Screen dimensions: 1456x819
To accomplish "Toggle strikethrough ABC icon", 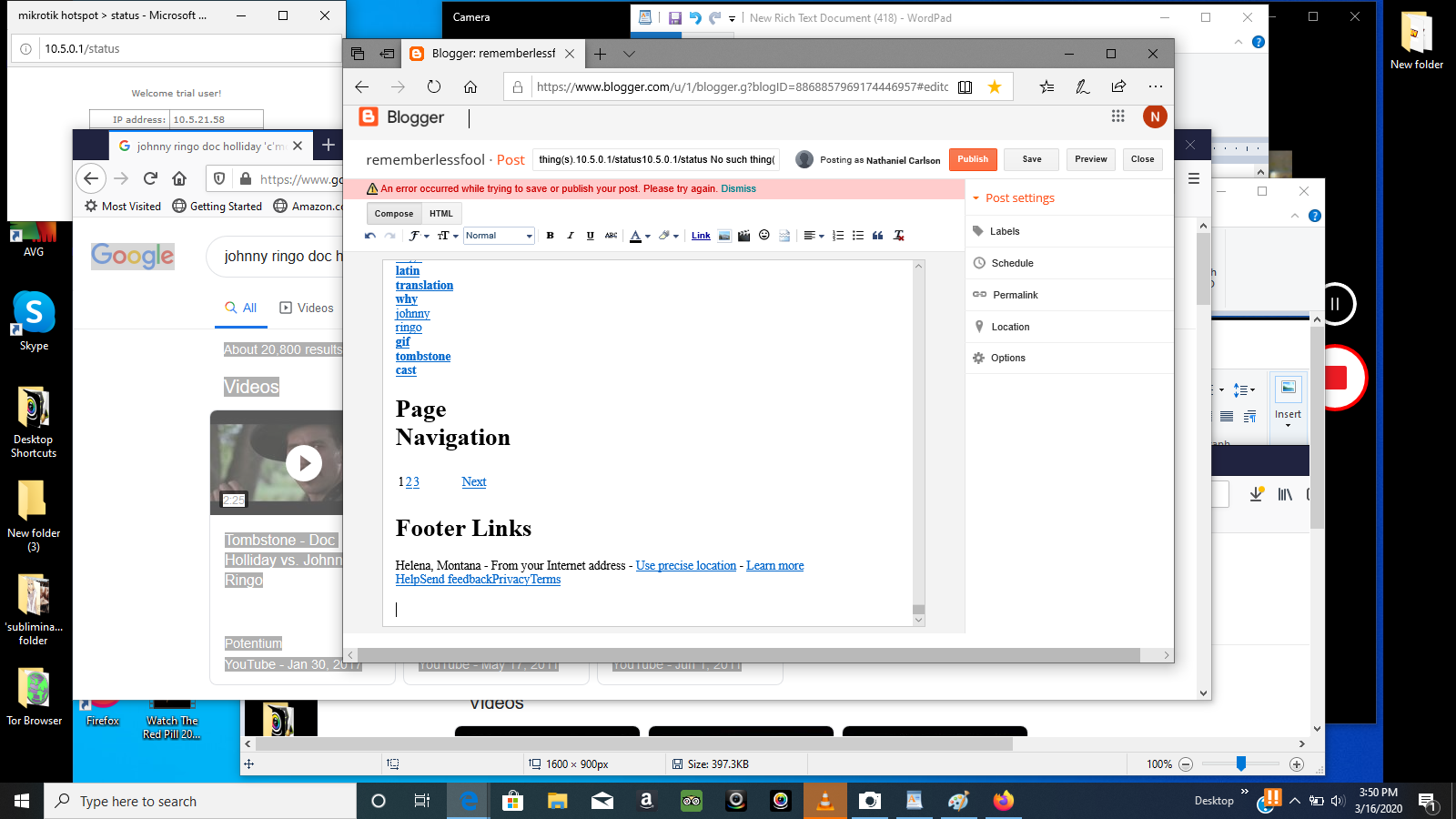I will 611,236.
